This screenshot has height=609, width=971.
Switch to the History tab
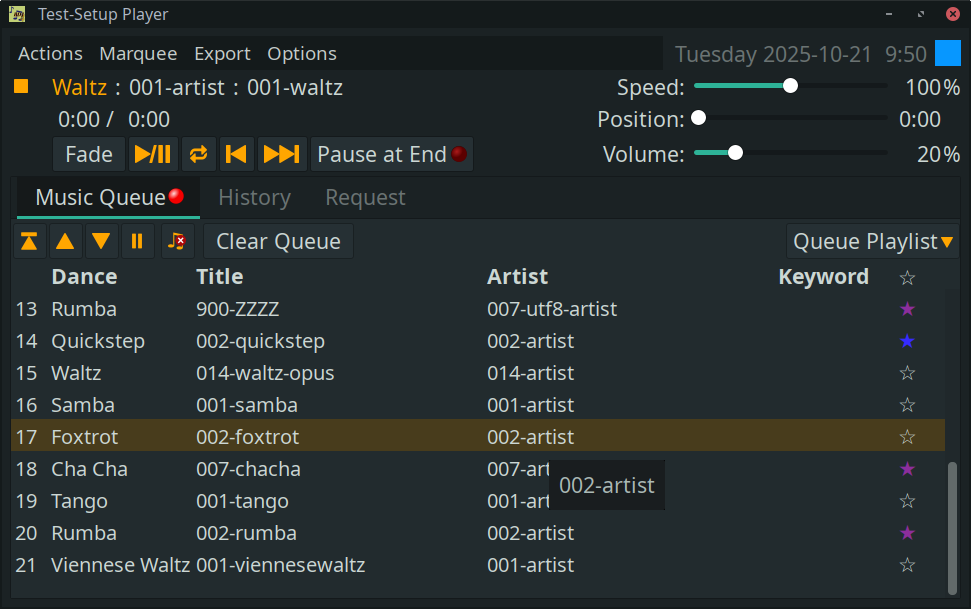tap(254, 197)
